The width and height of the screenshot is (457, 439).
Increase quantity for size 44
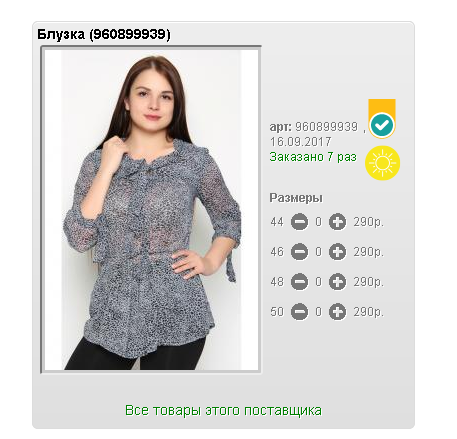tap(337, 222)
